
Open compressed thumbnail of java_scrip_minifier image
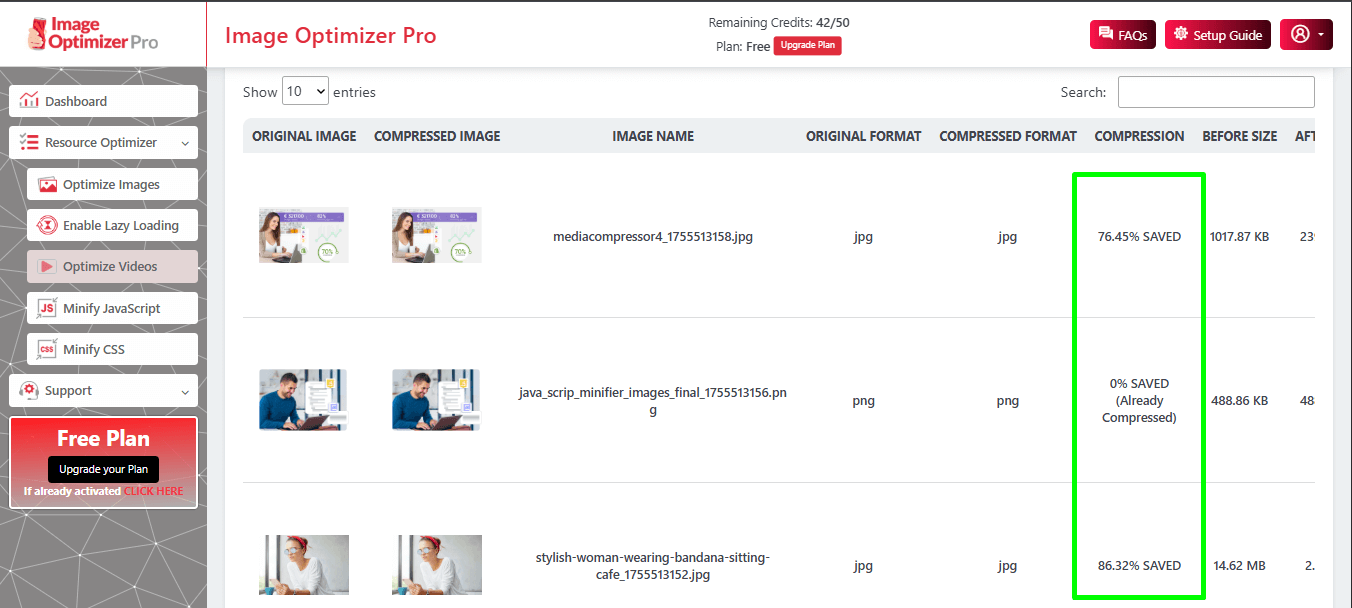pyautogui.click(x=436, y=400)
